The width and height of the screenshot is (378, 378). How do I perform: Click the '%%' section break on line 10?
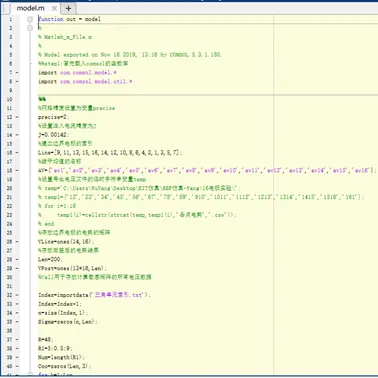[42, 99]
